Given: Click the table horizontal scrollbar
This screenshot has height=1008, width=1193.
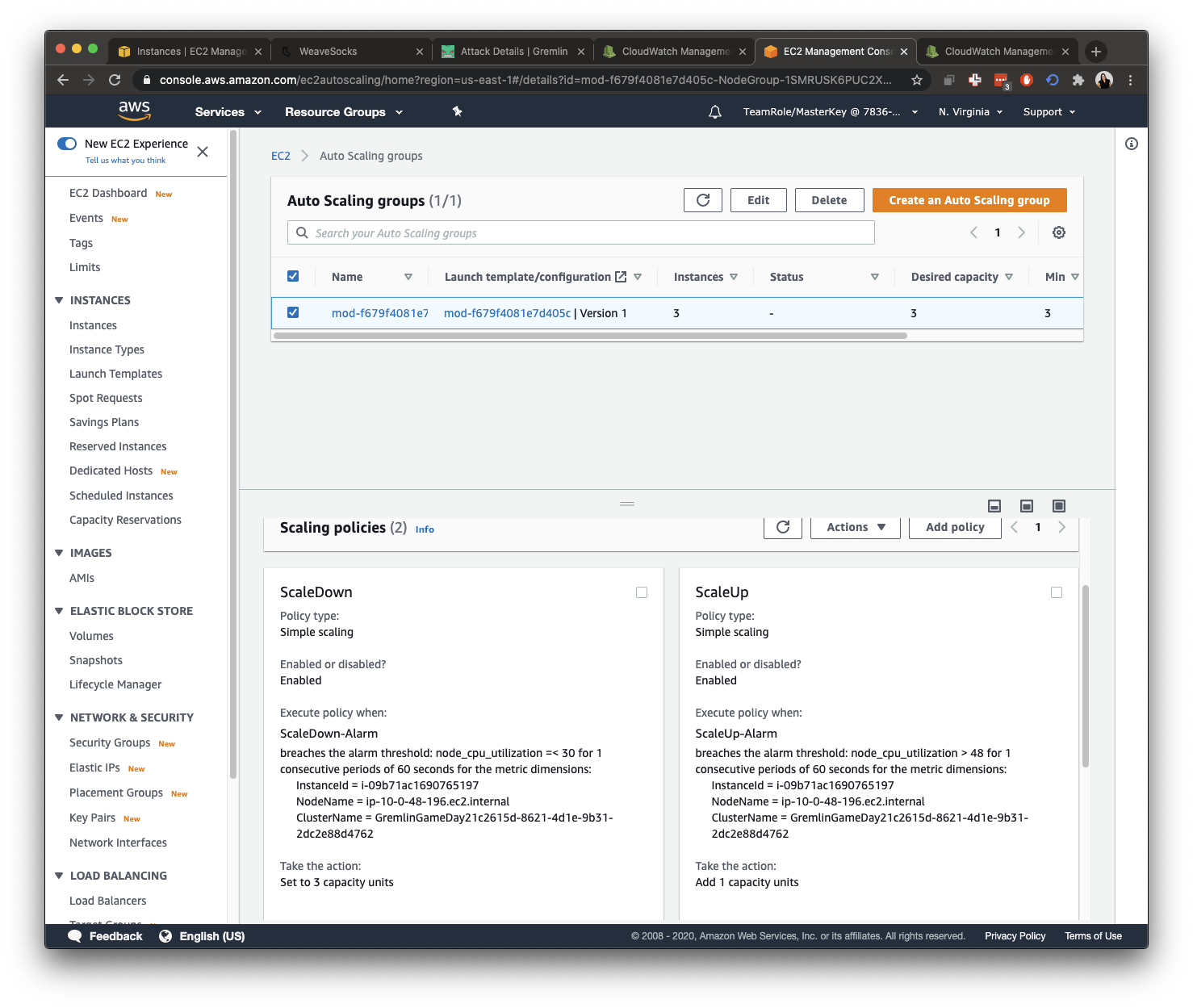Looking at the screenshot, I should [590, 336].
